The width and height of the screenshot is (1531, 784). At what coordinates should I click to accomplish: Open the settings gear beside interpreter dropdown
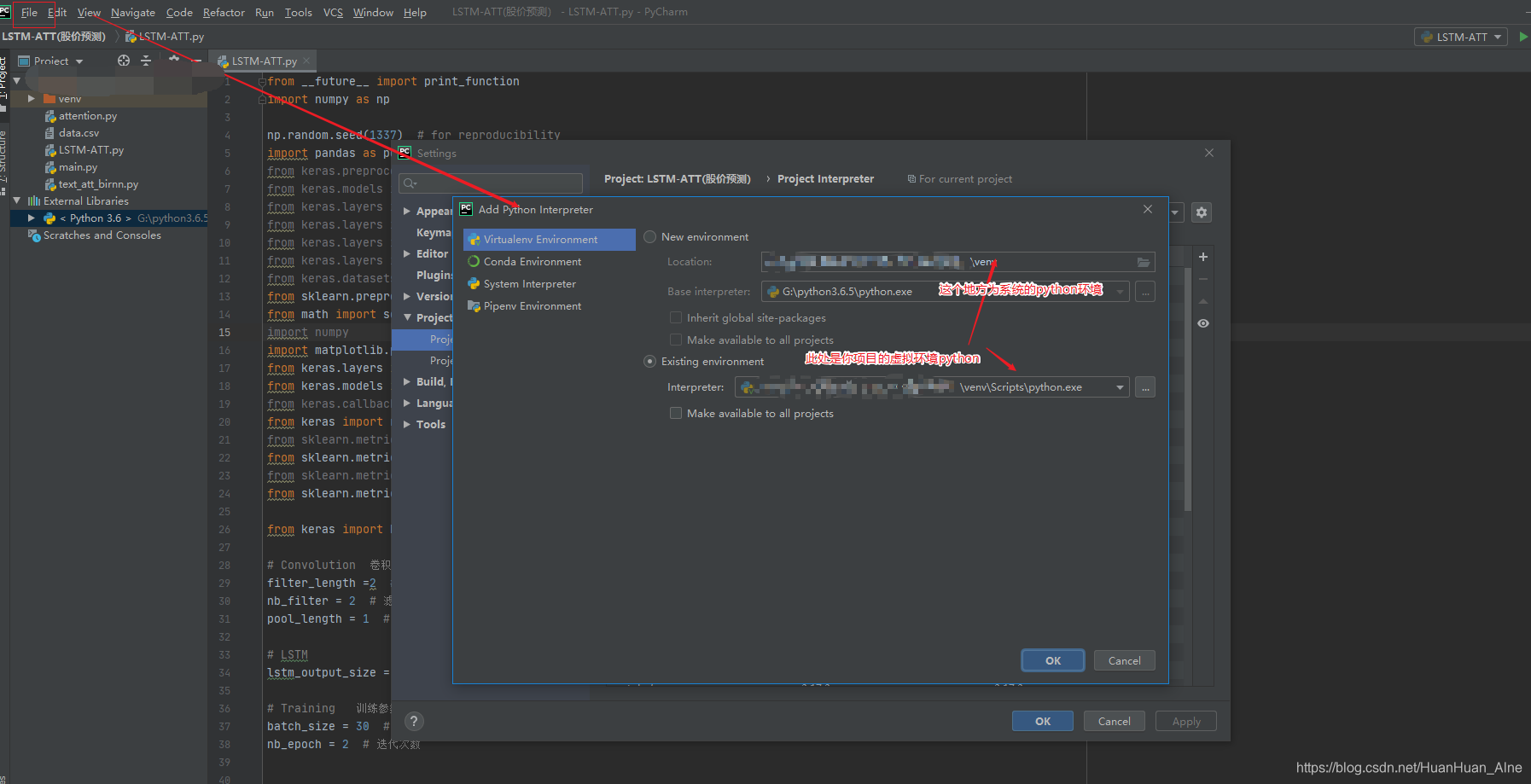(1202, 212)
